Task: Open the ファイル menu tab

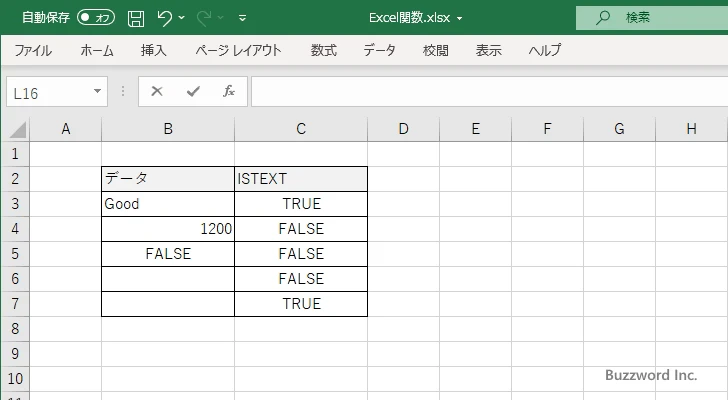Action: [x=33, y=50]
